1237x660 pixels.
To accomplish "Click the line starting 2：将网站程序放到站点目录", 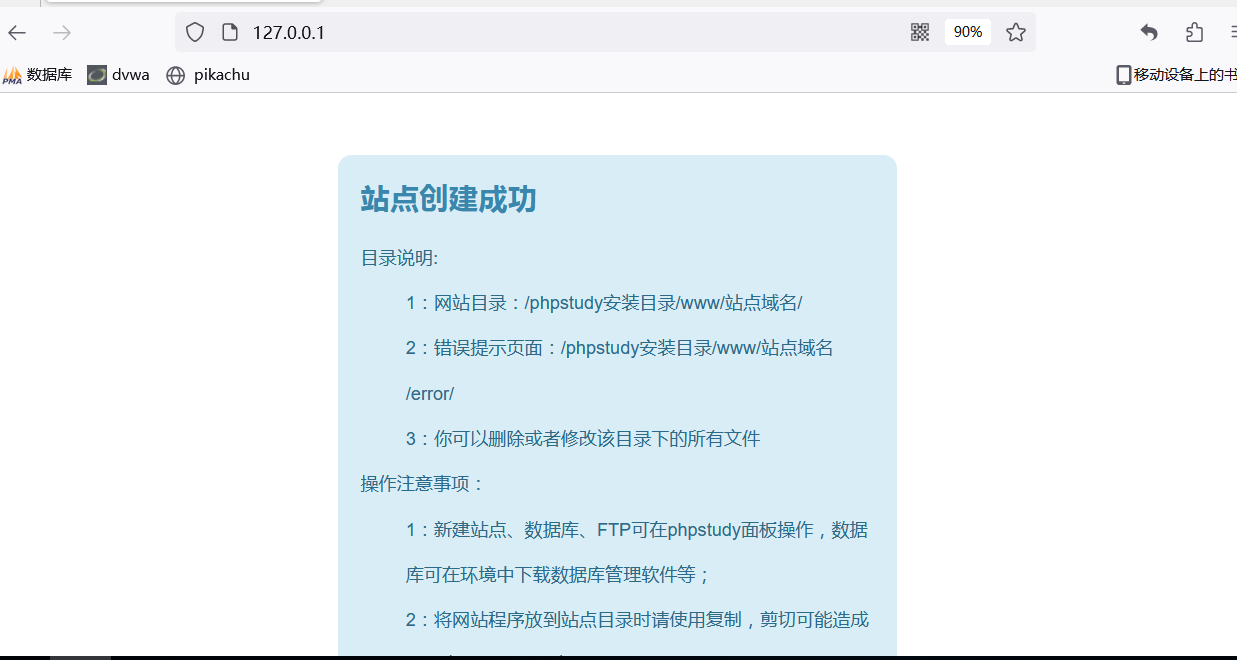I will [637, 620].
